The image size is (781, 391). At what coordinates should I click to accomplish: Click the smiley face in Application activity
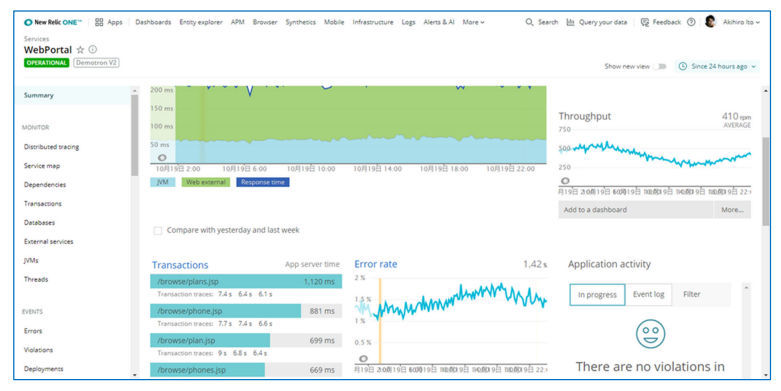tap(651, 334)
